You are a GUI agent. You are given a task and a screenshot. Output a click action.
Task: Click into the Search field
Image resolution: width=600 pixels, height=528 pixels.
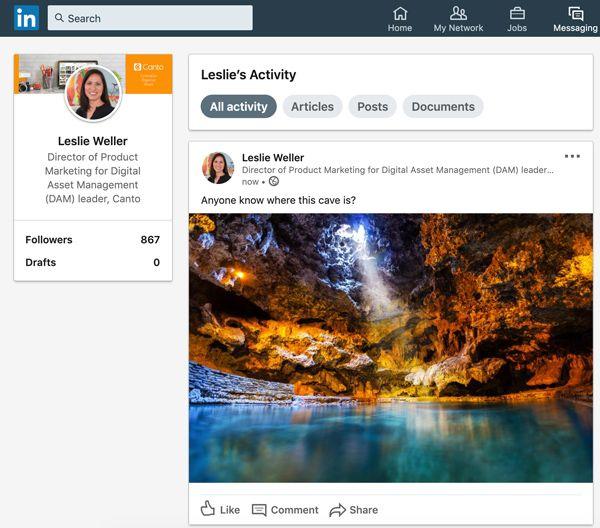pyautogui.click(x=150, y=18)
